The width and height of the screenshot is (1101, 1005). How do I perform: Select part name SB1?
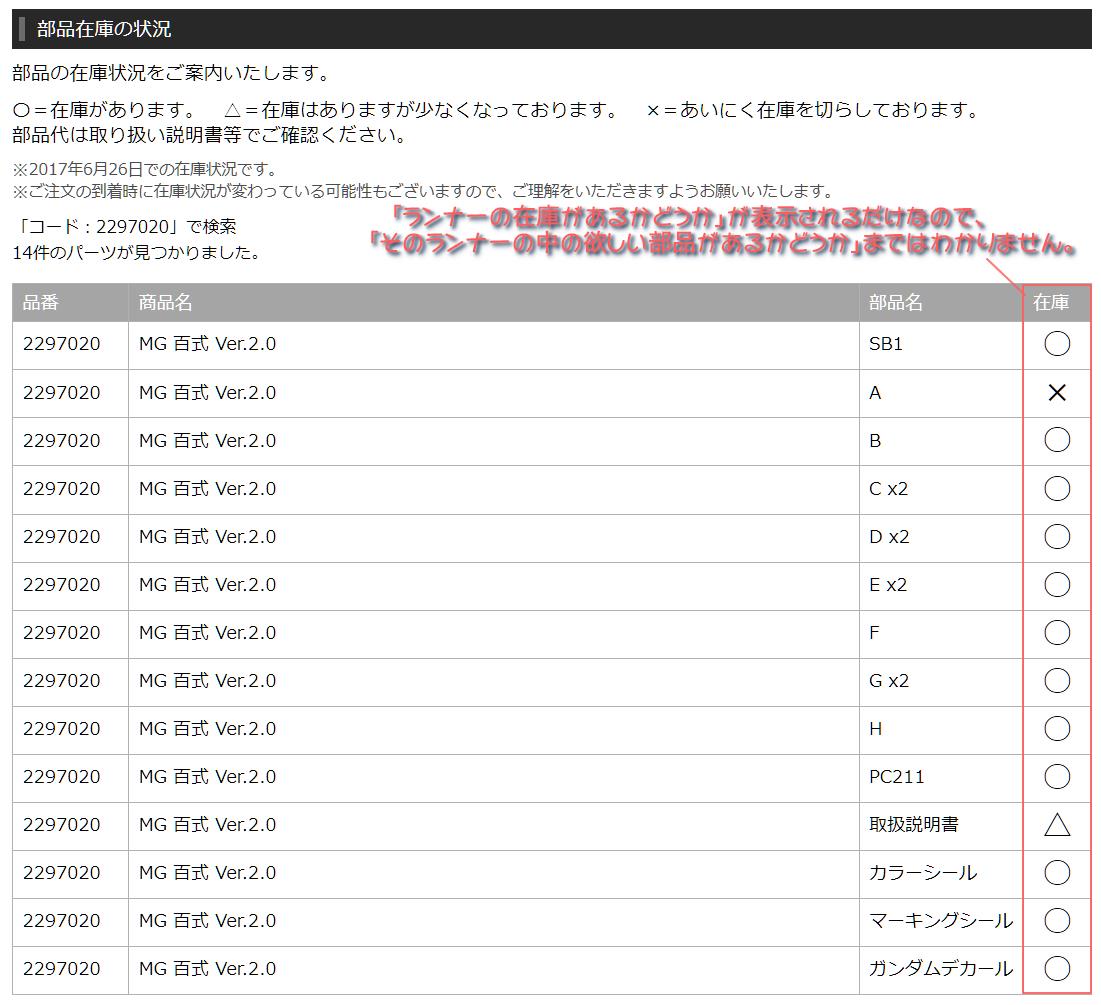pos(885,343)
